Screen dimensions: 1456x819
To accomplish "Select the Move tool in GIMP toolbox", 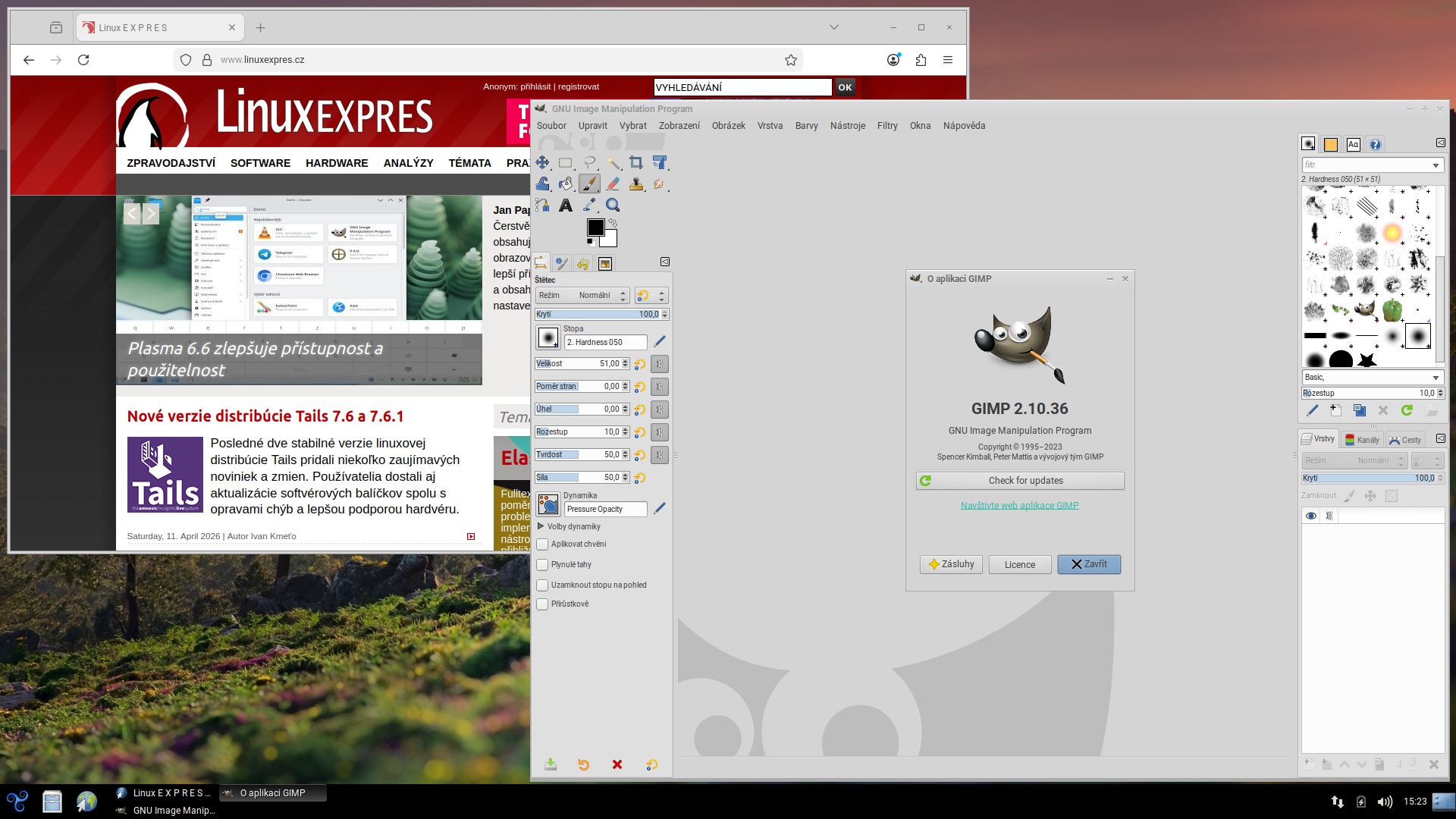I will pos(542,162).
